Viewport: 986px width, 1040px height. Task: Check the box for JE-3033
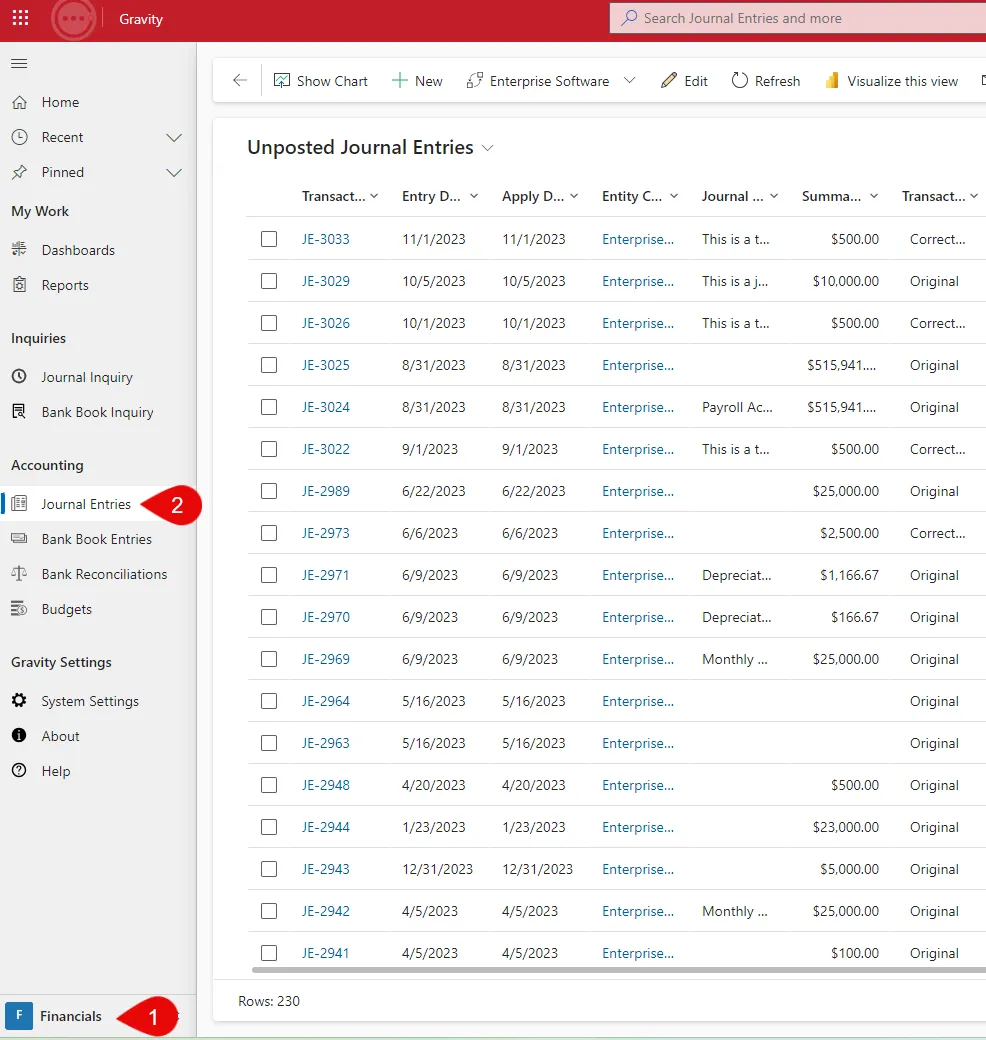tap(269, 239)
